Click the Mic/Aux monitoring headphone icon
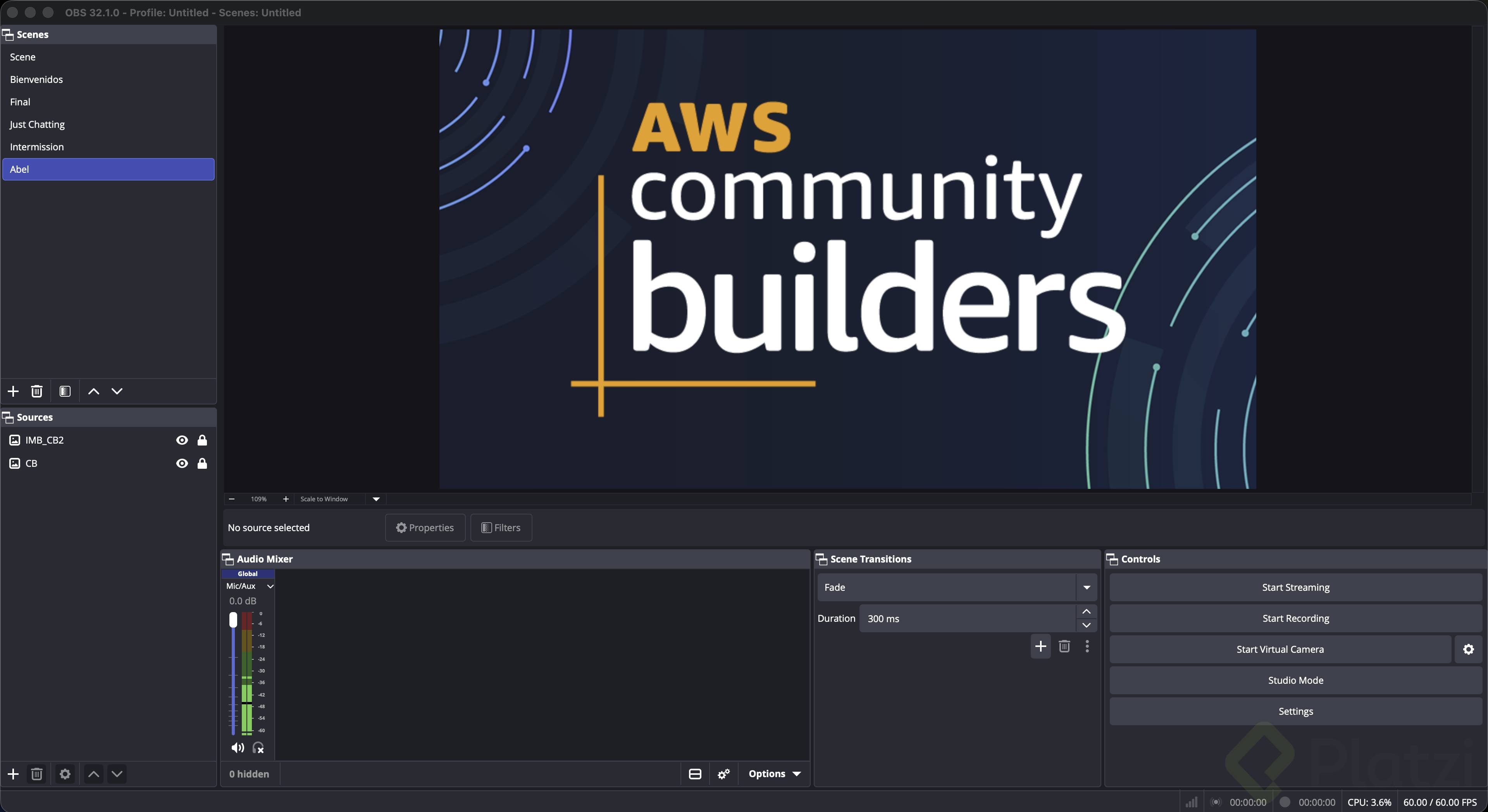This screenshot has height=812, width=1488. pyautogui.click(x=258, y=748)
